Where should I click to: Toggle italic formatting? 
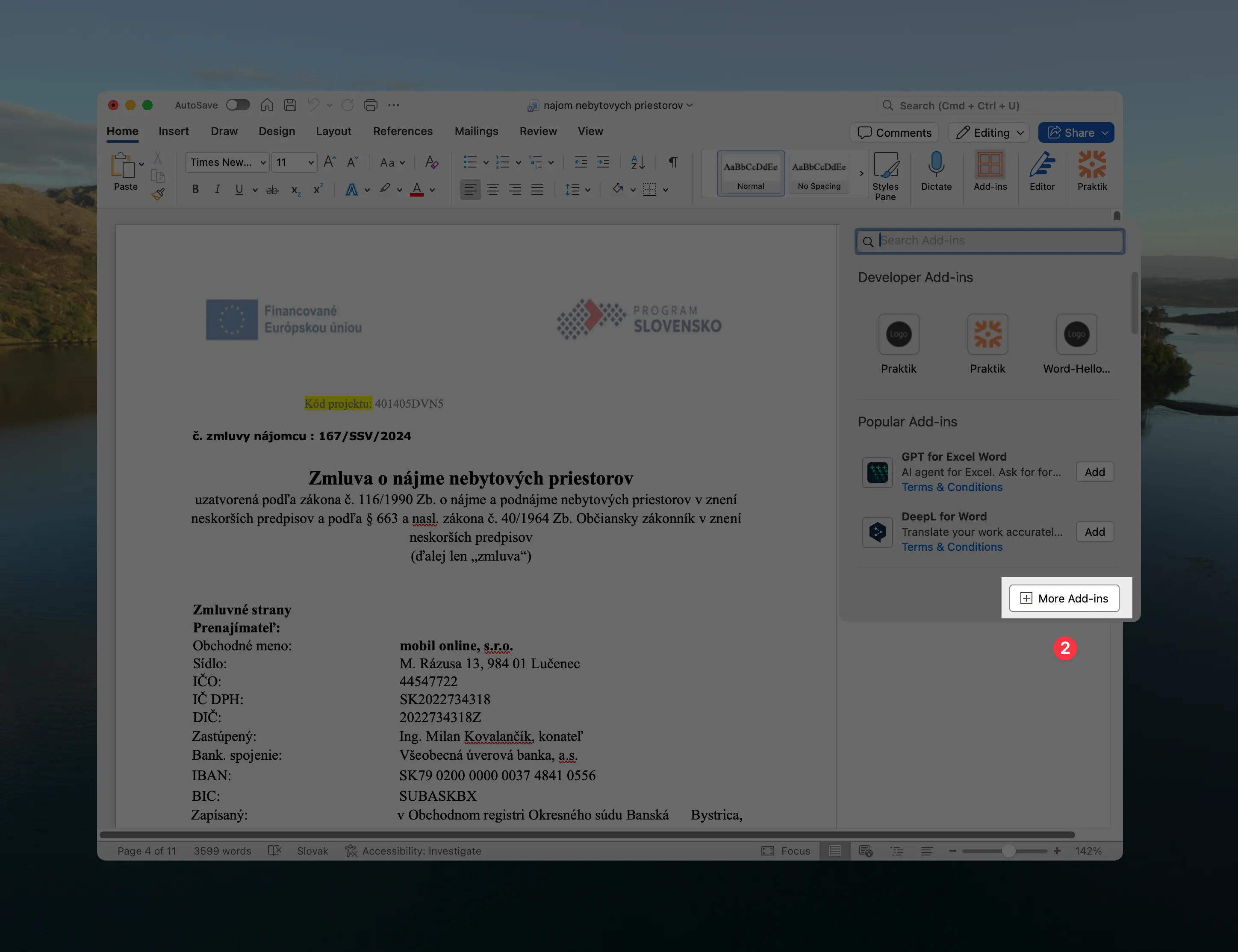[217, 189]
